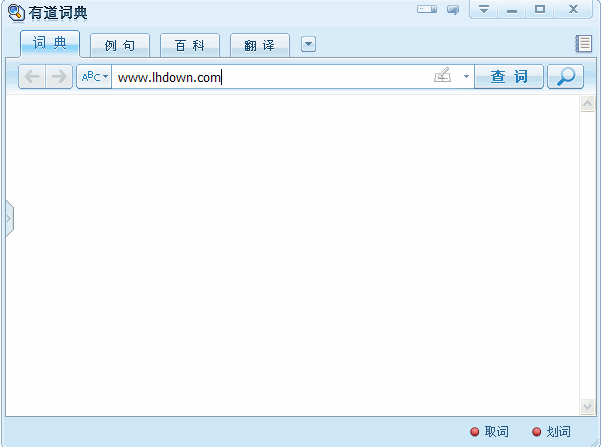Toggle 划词 selection translation
The image size is (601, 447).
click(552, 432)
